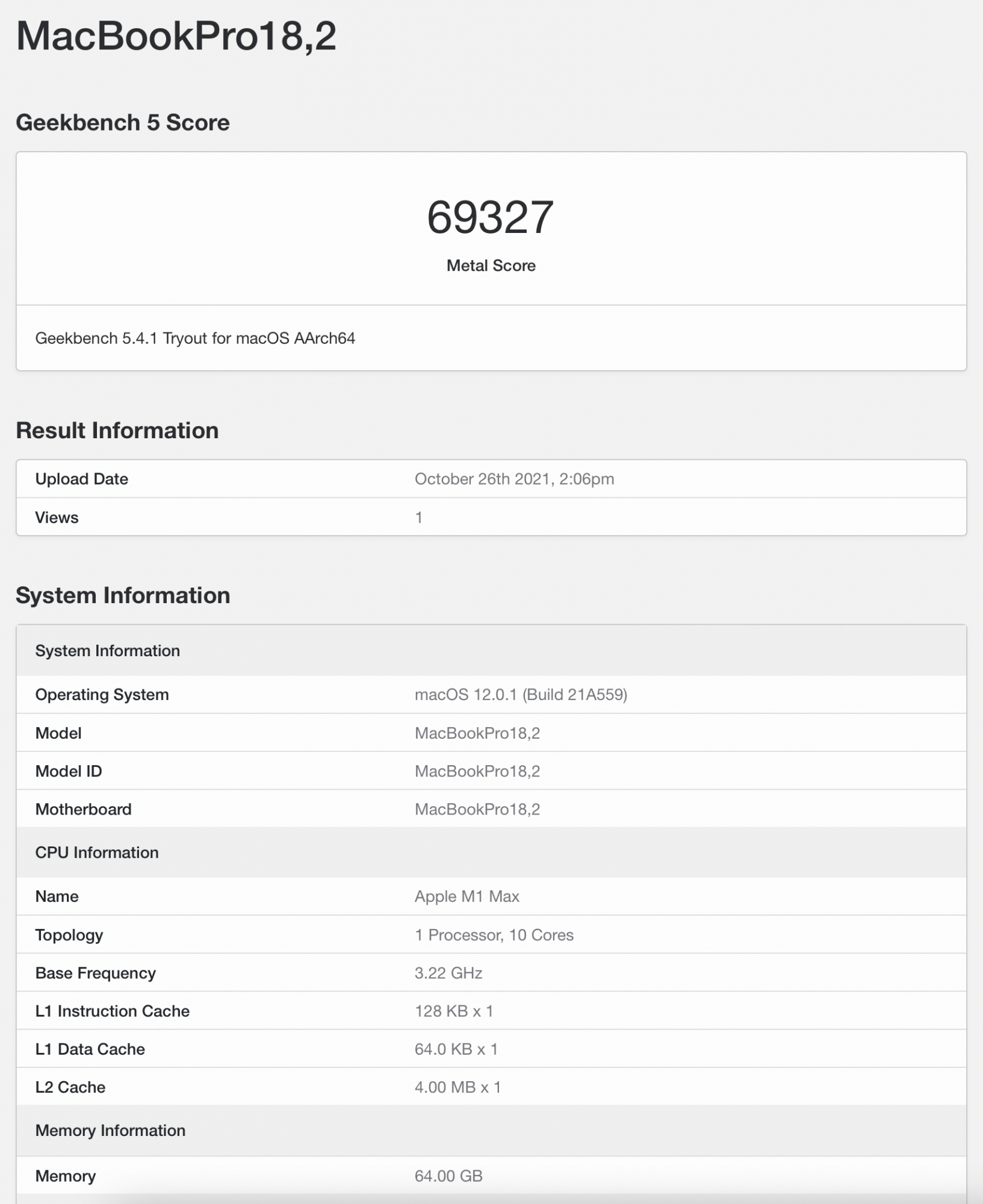The height and width of the screenshot is (1204, 983).
Task: Select '1 Processor, 10 Cores' value
Action: (x=494, y=935)
